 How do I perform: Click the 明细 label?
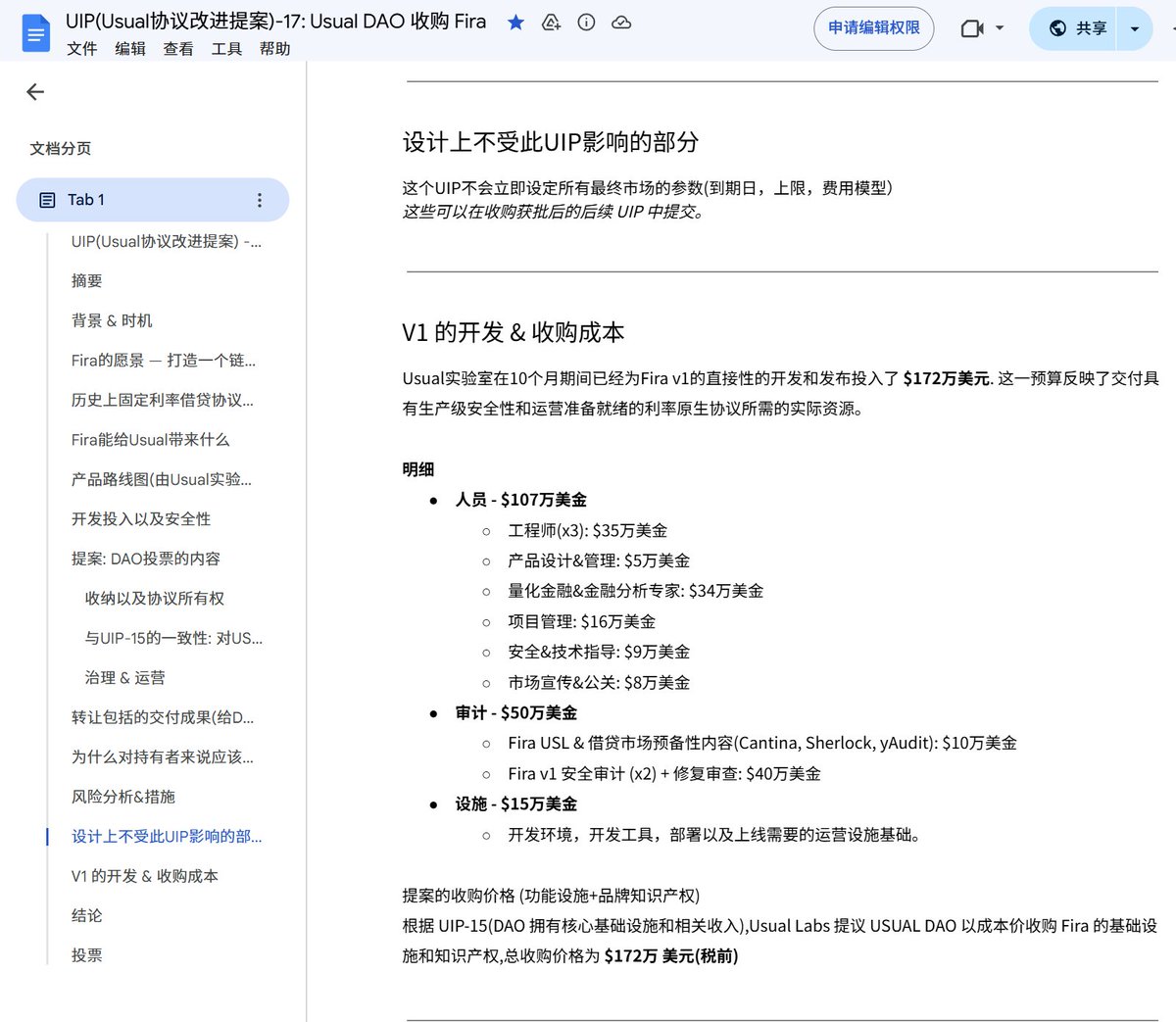(x=418, y=469)
